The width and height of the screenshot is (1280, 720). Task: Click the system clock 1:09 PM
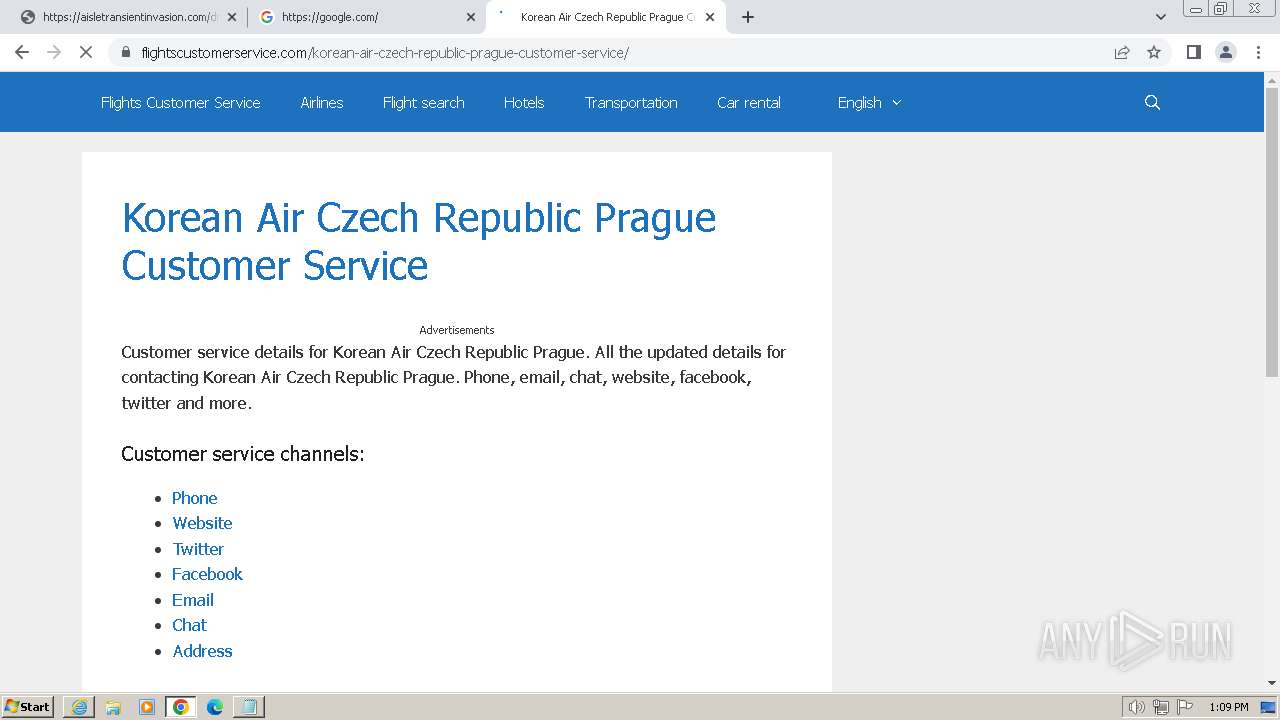(1229, 707)
